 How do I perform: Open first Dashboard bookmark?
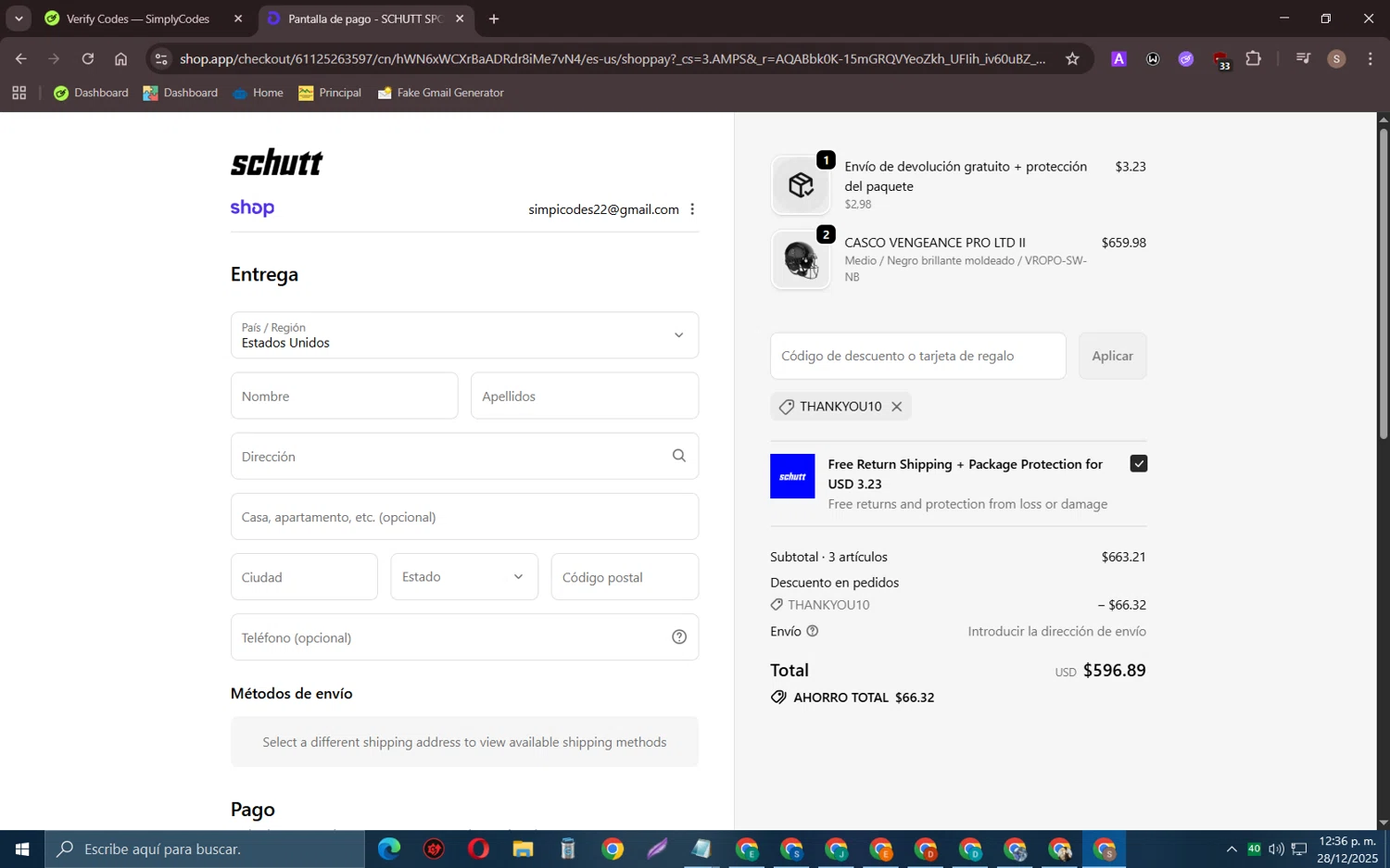tap(91, 93)
